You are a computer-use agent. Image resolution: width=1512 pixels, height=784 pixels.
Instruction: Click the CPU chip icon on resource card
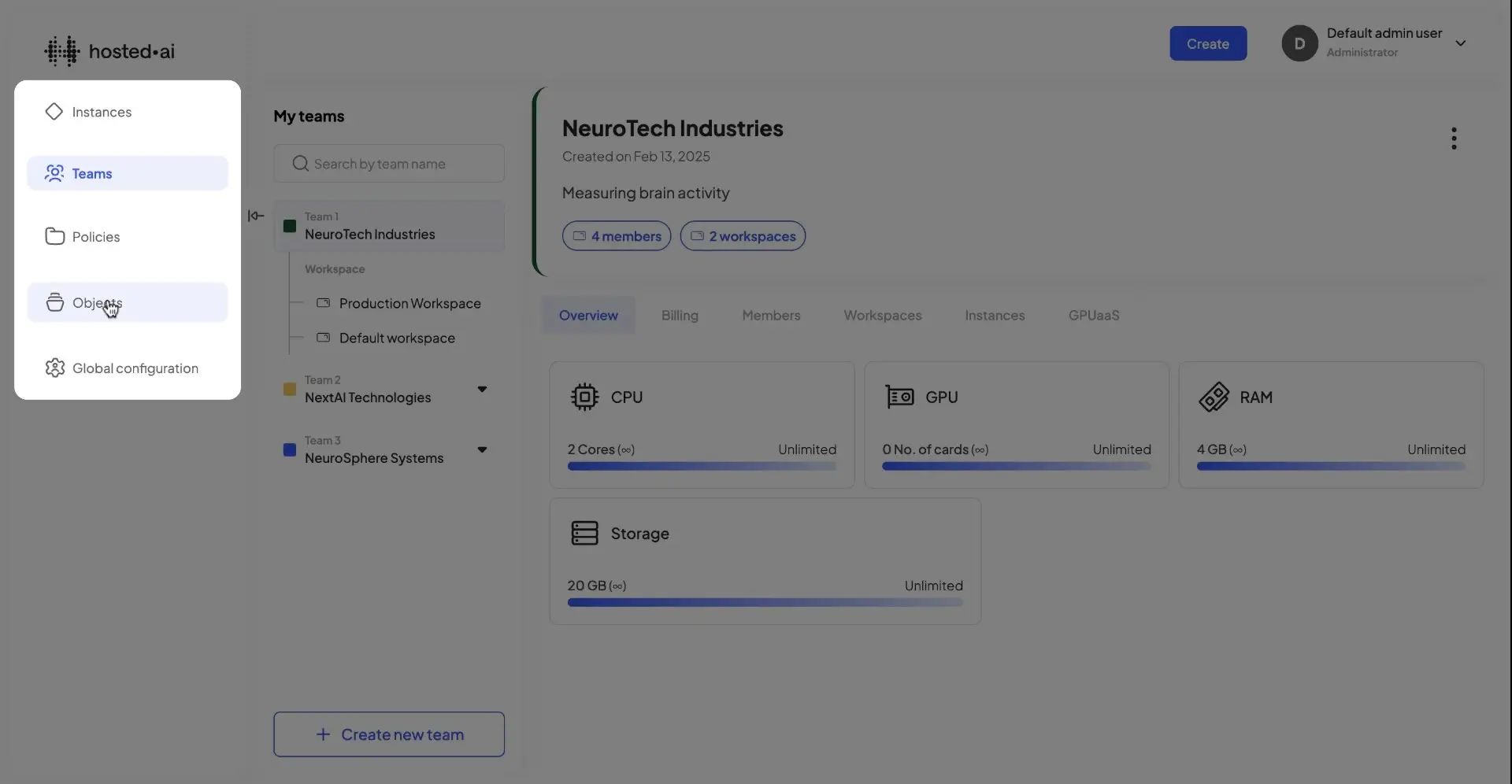(585, 396)
